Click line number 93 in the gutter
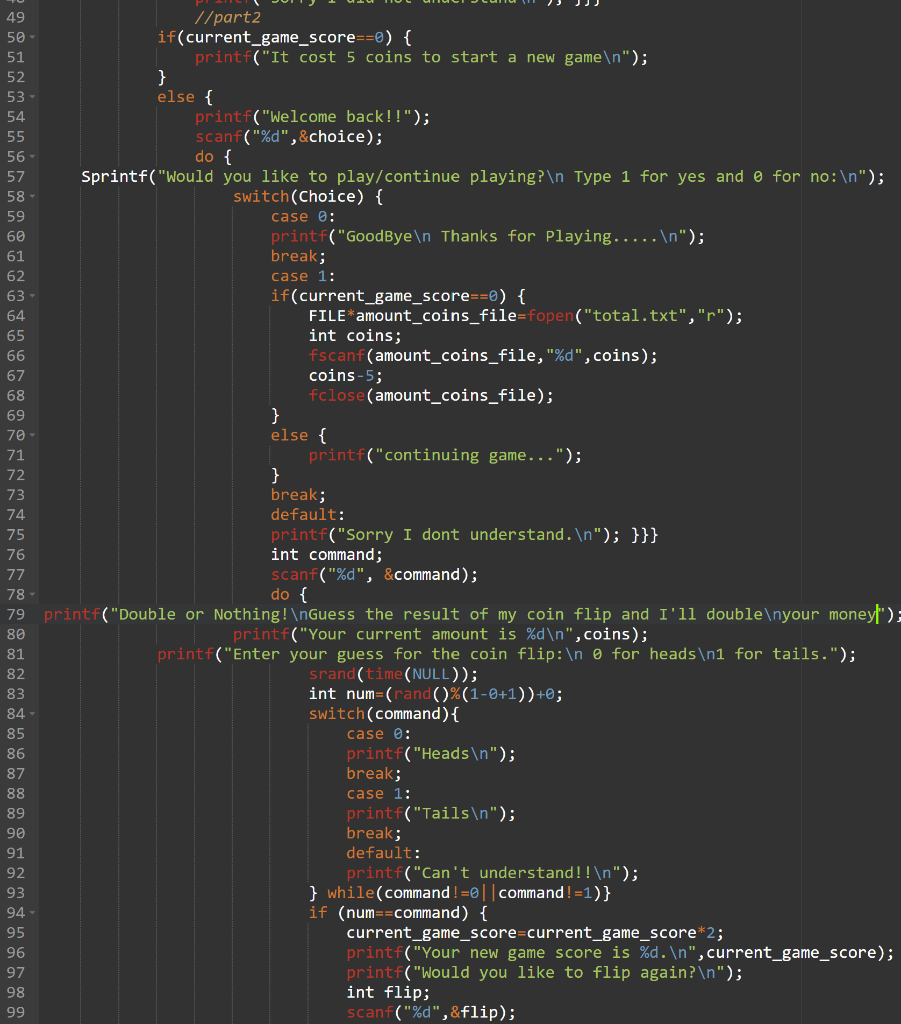Viewport: 901px width, 1024px height. [x=16, y=893]
